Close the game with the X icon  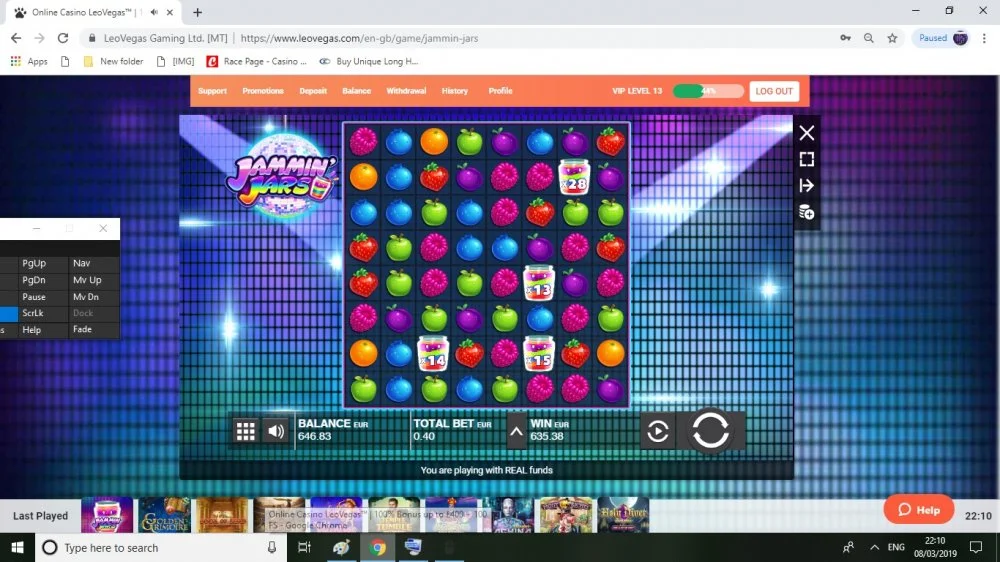coord(807,133)
